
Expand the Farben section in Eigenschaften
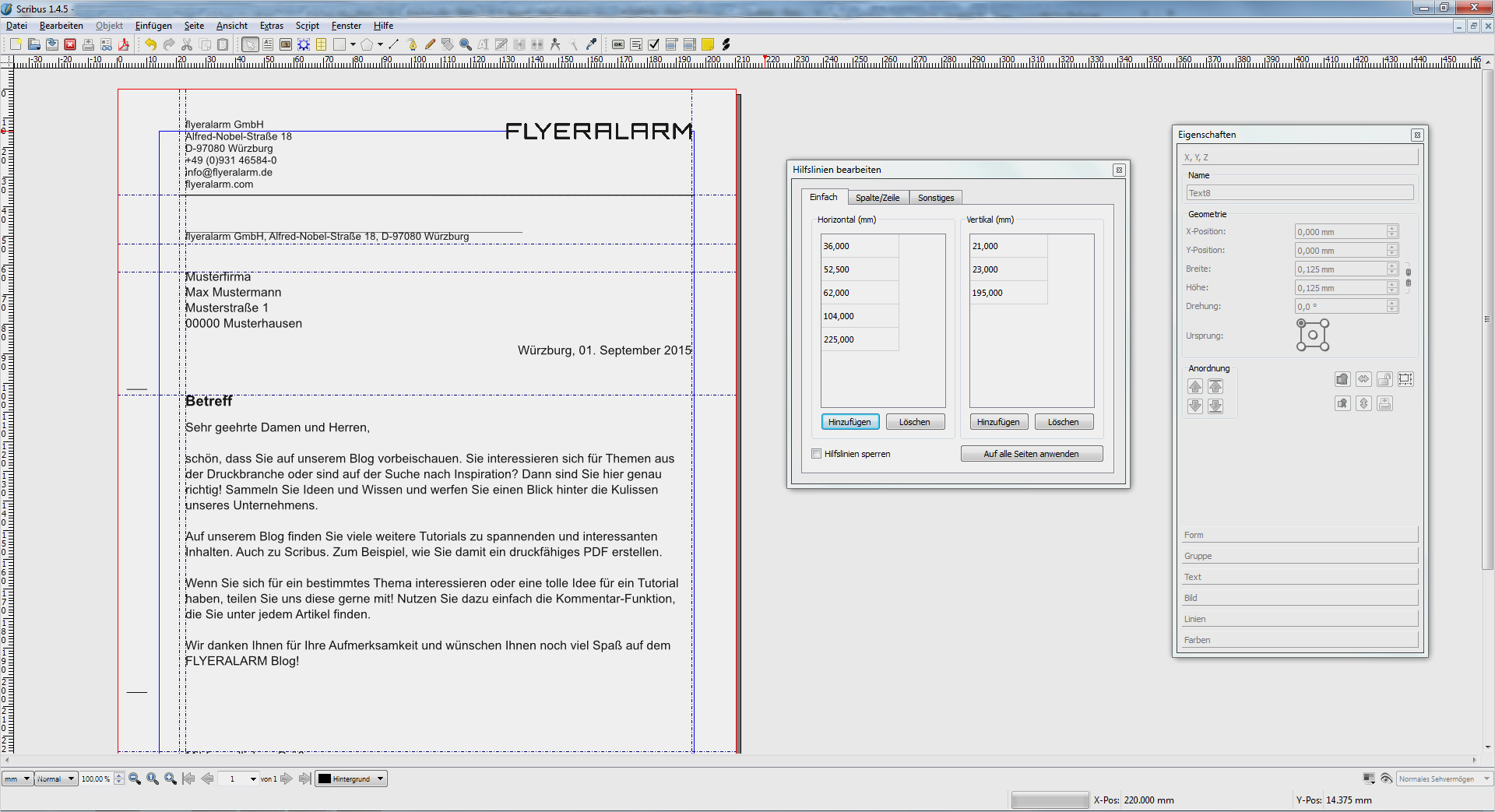click(1298, 640)
